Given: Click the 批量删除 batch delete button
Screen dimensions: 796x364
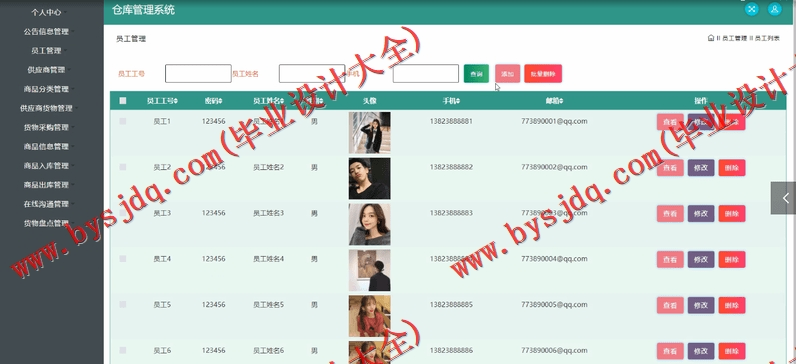Looking at the screenshot, I should pyautogui.click(x=543, y=74).
